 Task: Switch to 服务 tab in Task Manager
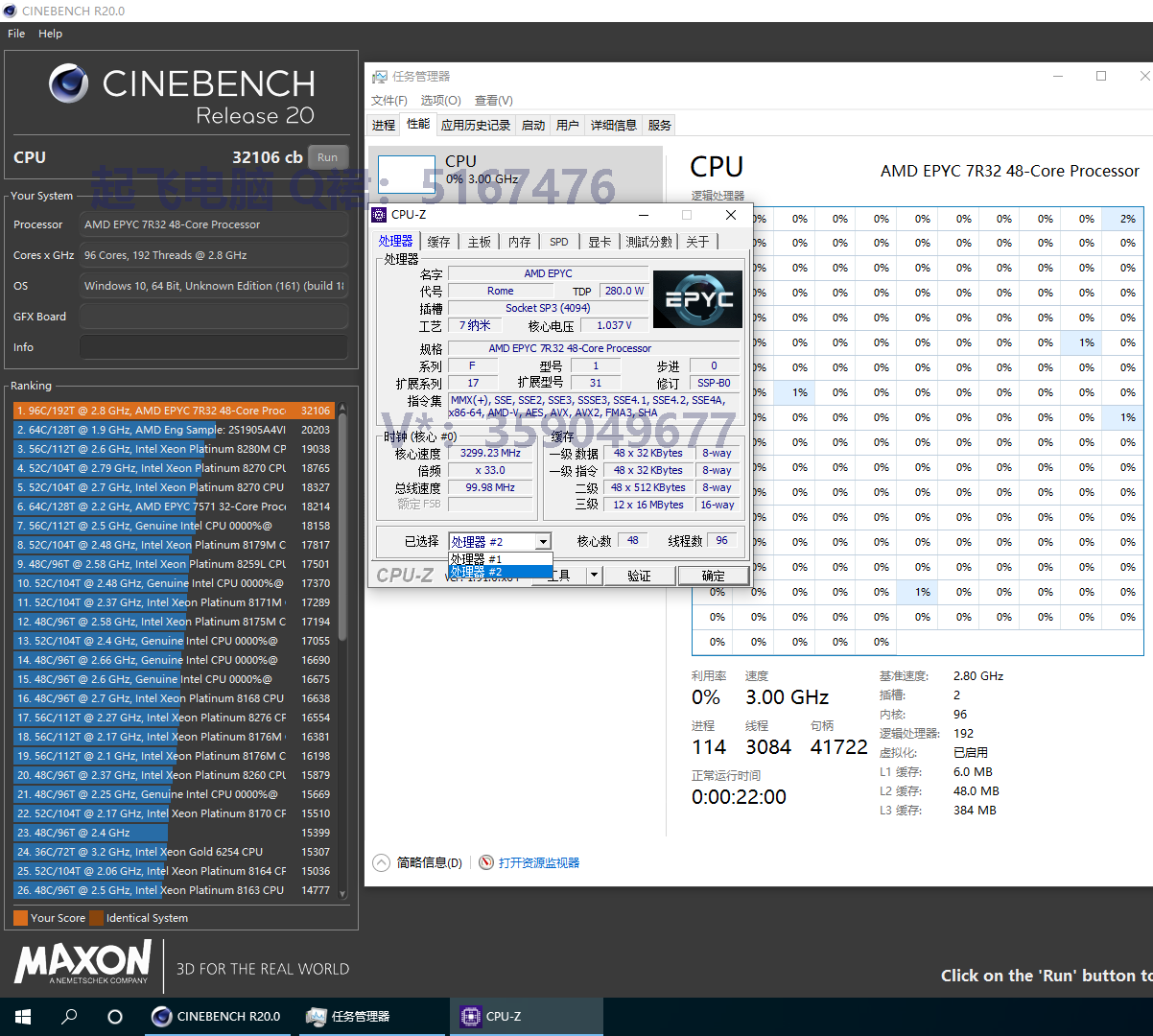(660, 125)
